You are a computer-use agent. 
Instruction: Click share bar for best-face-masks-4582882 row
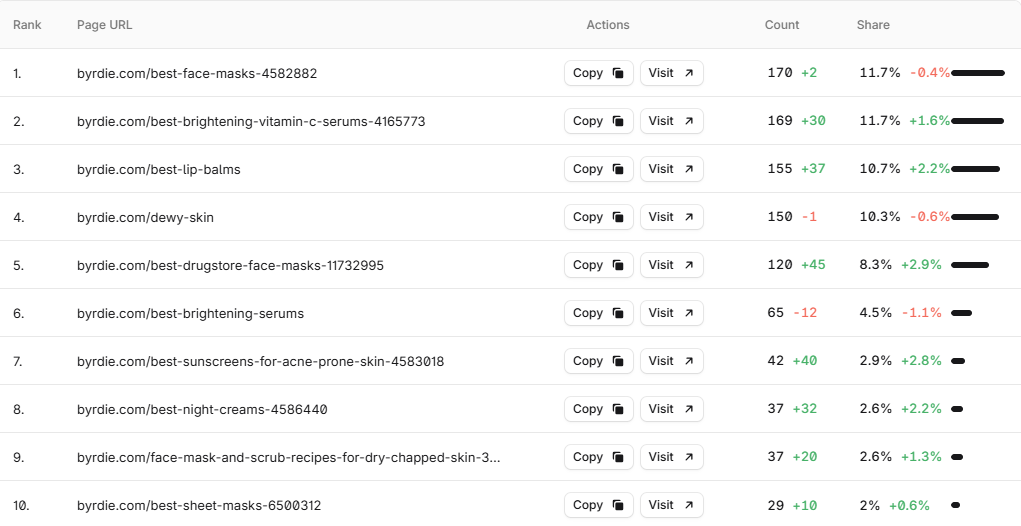978,73
